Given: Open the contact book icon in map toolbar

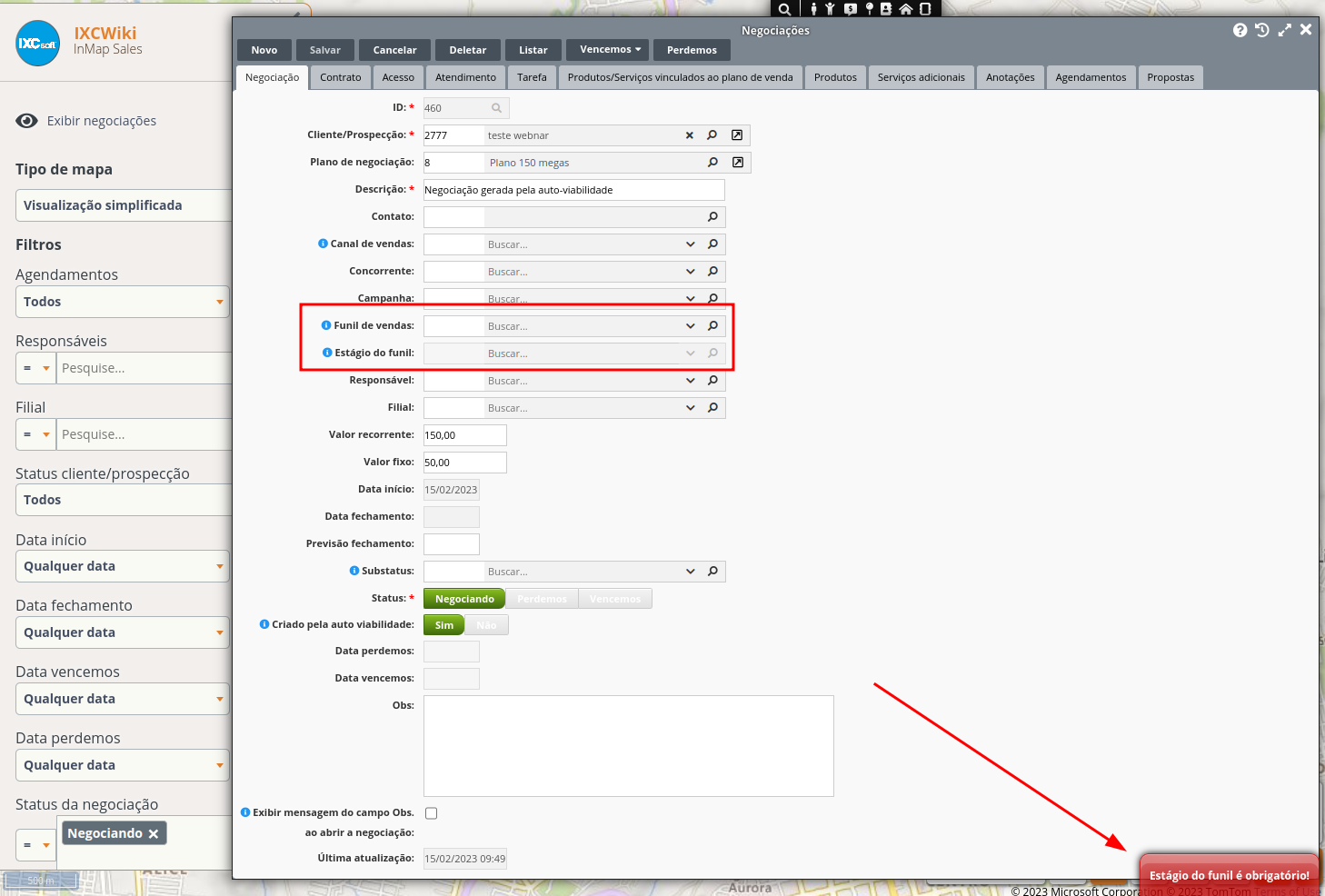Looking at the screenshot, I should [x=886, y=9].
